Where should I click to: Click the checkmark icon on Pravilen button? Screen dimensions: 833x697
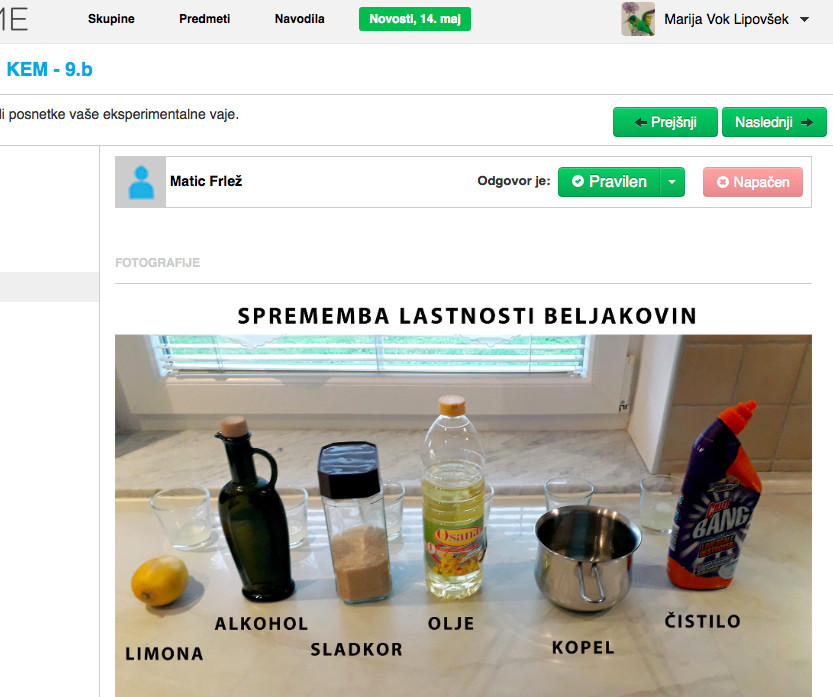(x=577, y=182)
